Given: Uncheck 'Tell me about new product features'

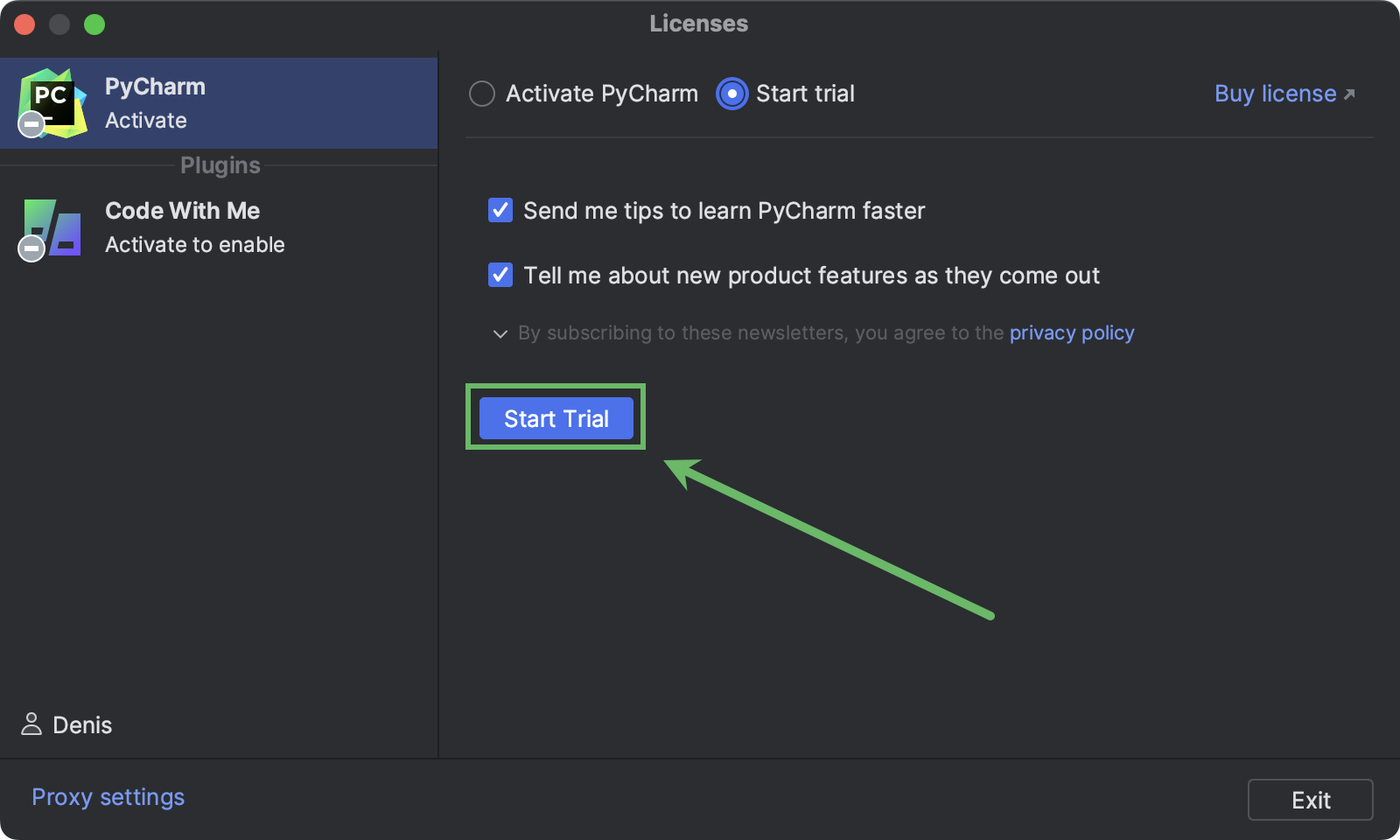Looking at the screenshot, I should coord(500,275).
